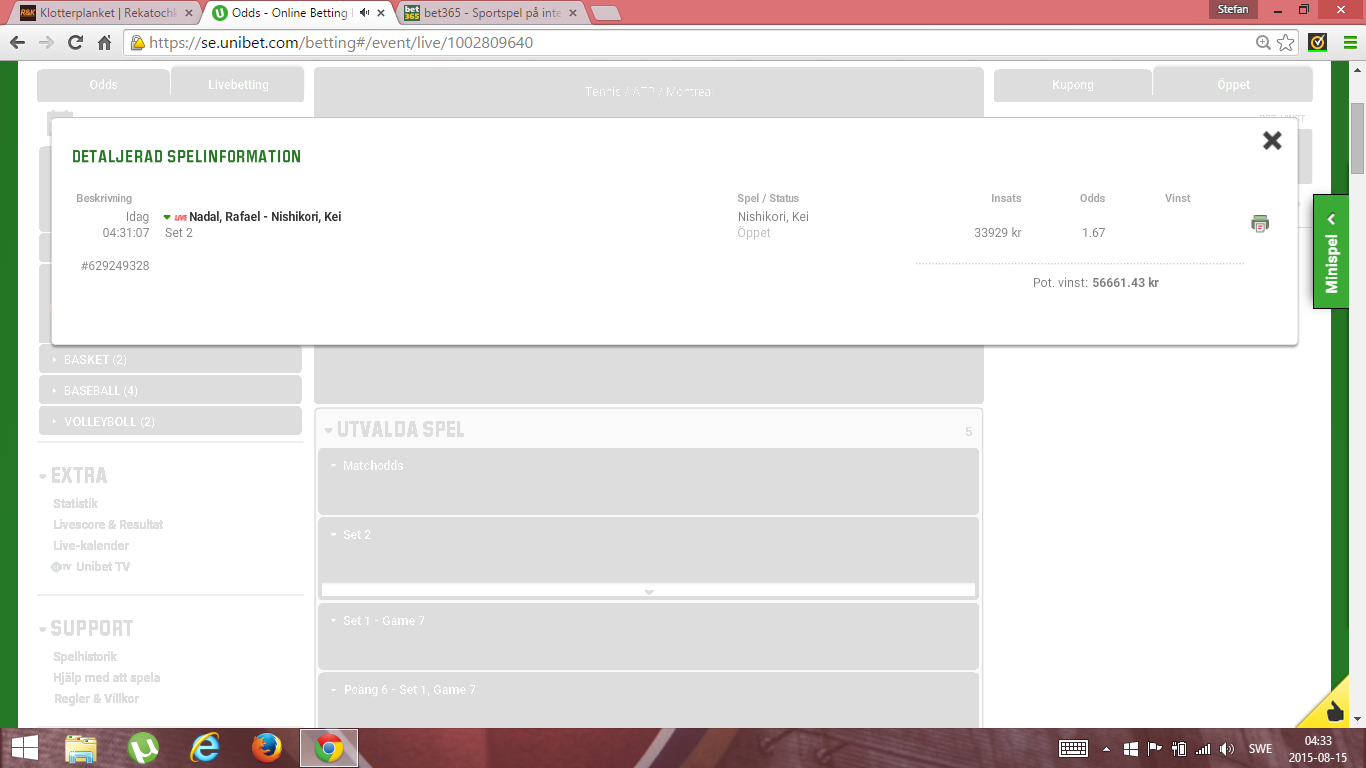
Task: Click the page vertical scrollbar
Action: [1357, 138]
